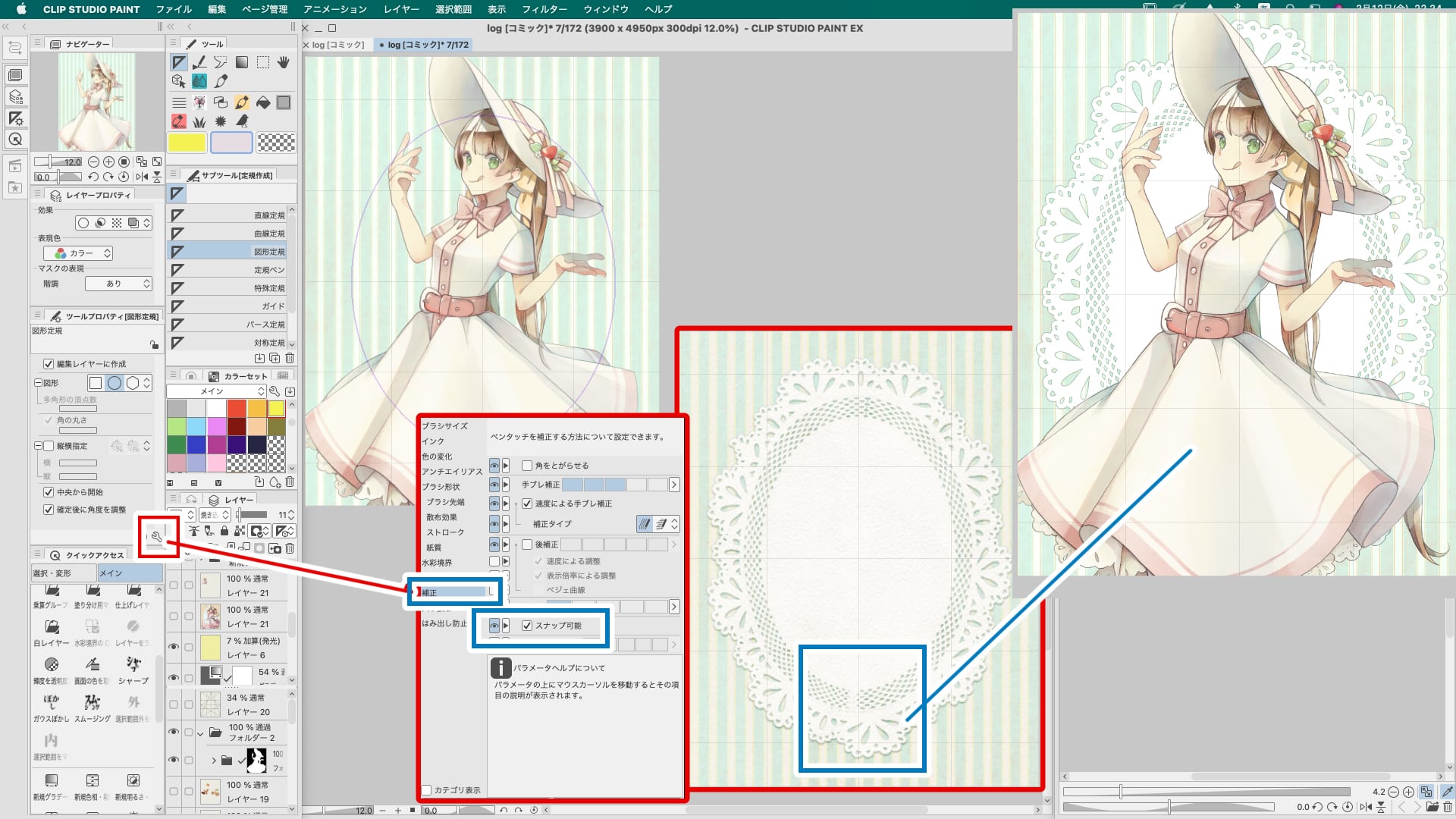Open フィルター menu
The height and width of the screenshot is (819, 1456).
[x=544, y=9]
